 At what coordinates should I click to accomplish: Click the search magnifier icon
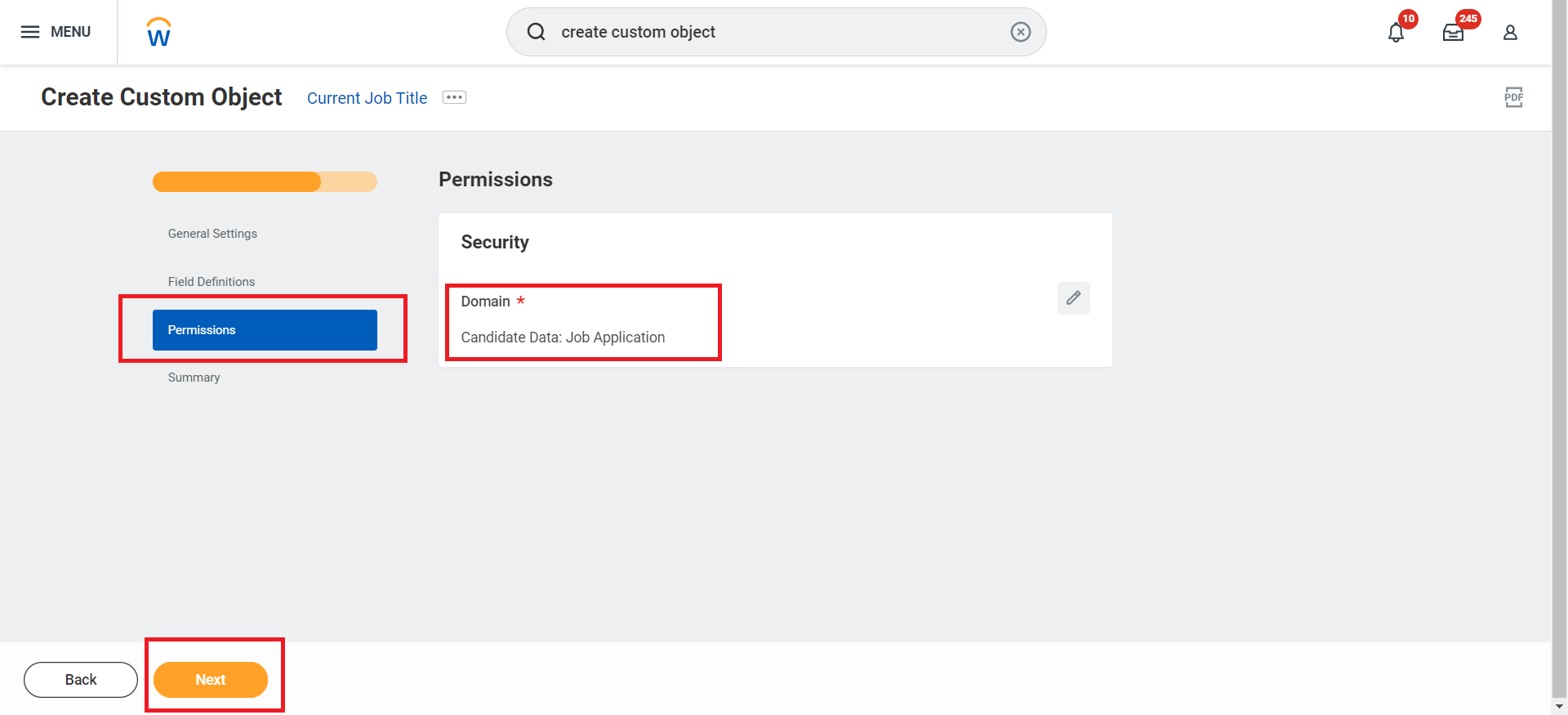[x=536, y=31]
